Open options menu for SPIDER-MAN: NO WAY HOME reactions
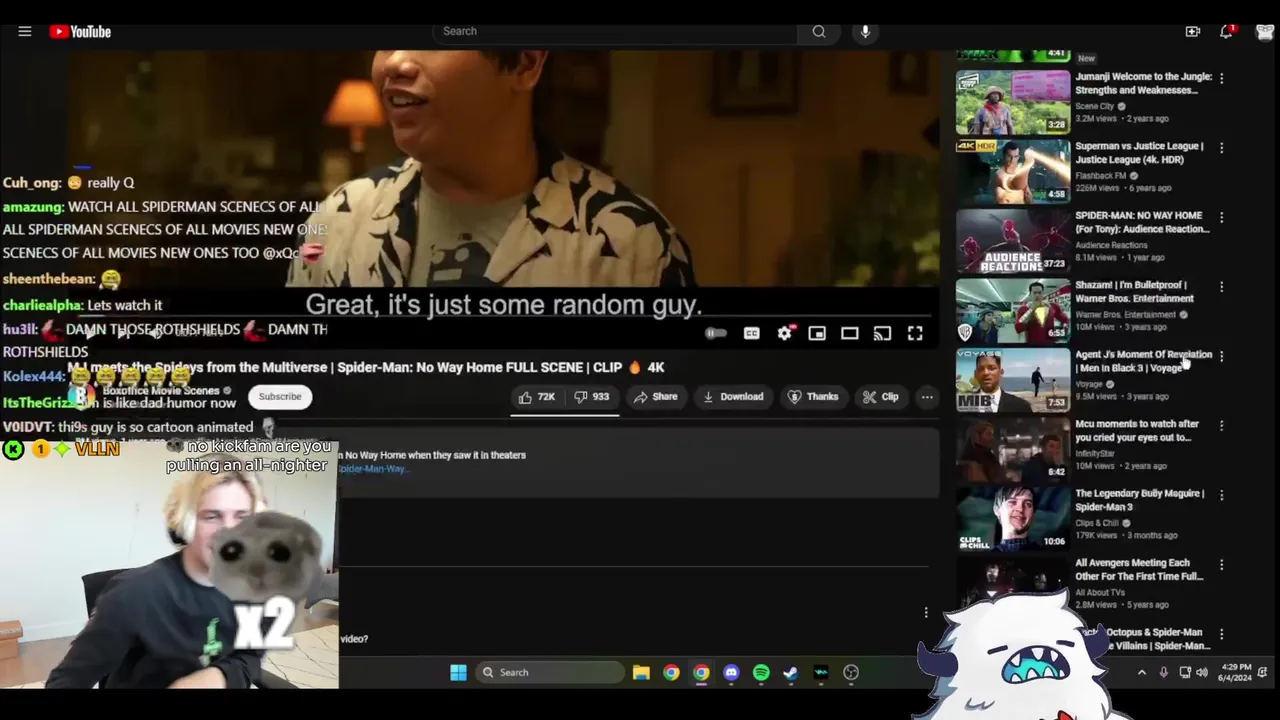 (1221, 217)
